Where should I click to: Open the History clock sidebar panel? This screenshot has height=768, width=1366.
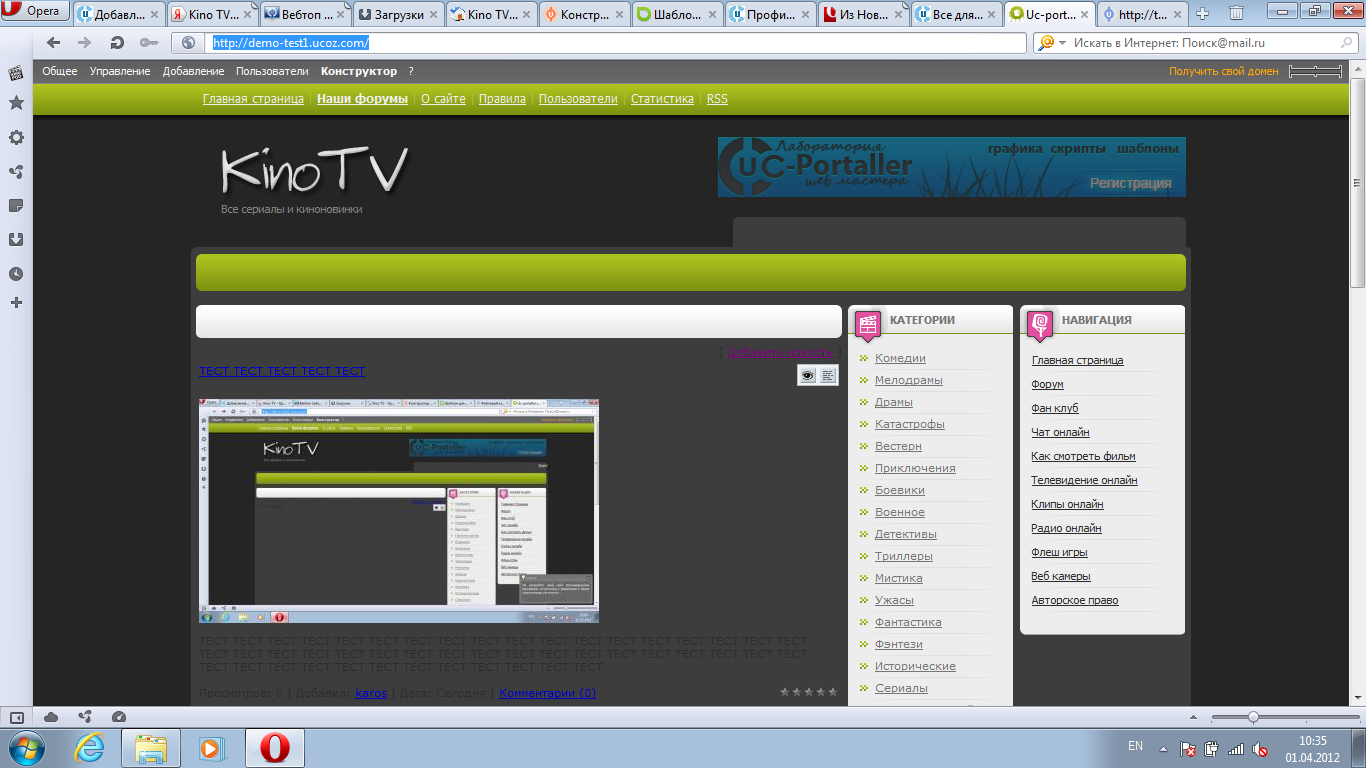(x=16, y=273)
